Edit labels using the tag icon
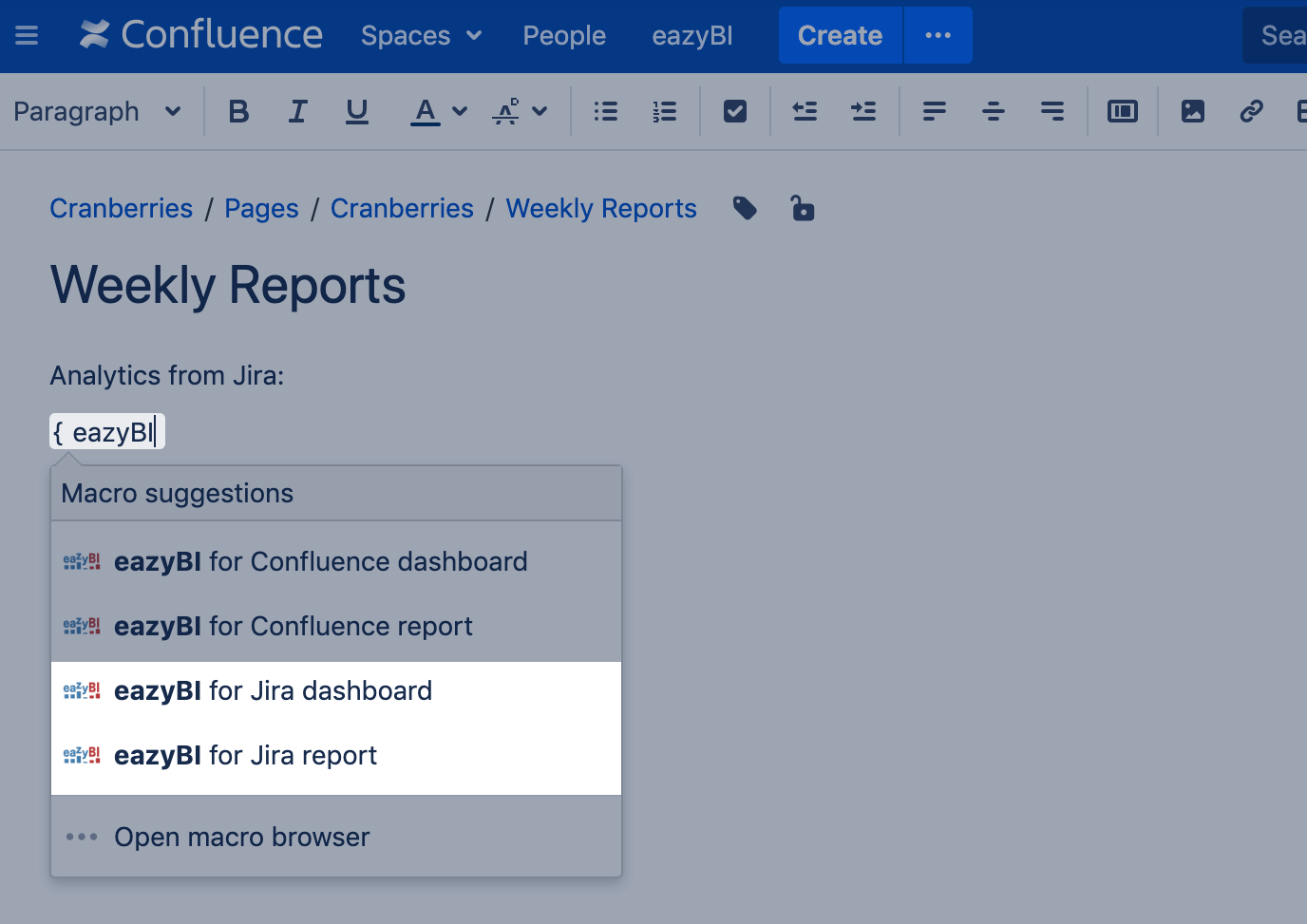The image size is (1307, 924). (x=745, y=208)
